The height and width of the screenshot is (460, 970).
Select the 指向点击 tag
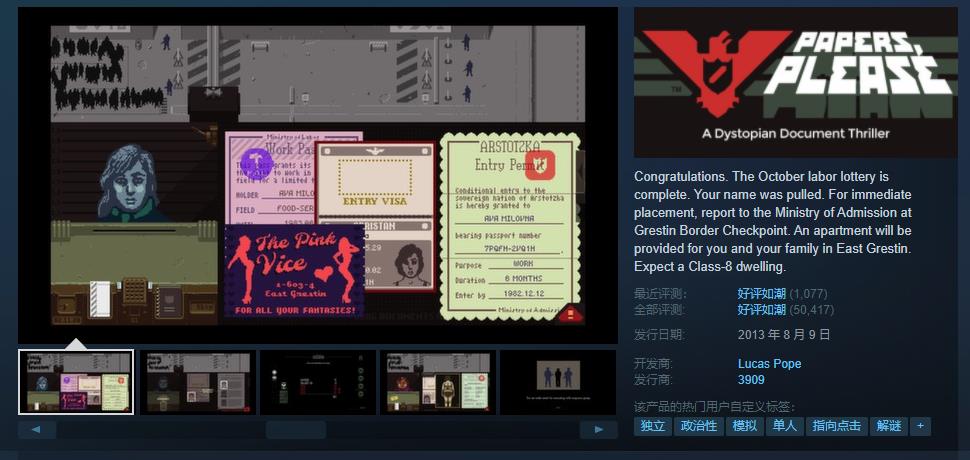tap(836, 426)
